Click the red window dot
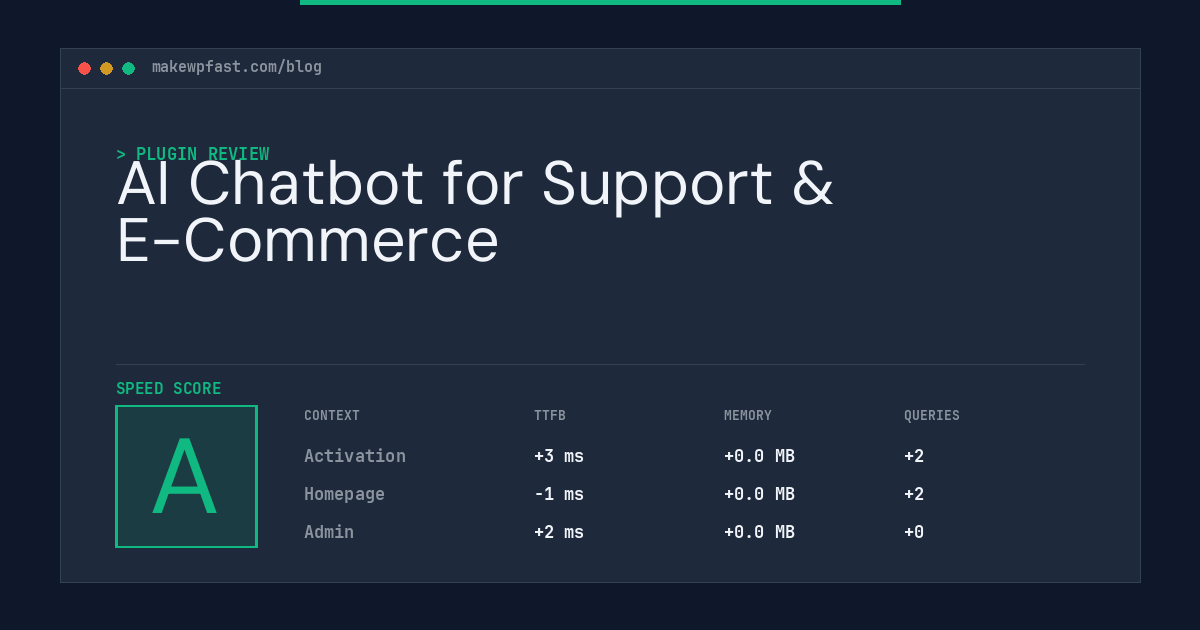The height and width of the screenshot is (630, 1200). 84,68
